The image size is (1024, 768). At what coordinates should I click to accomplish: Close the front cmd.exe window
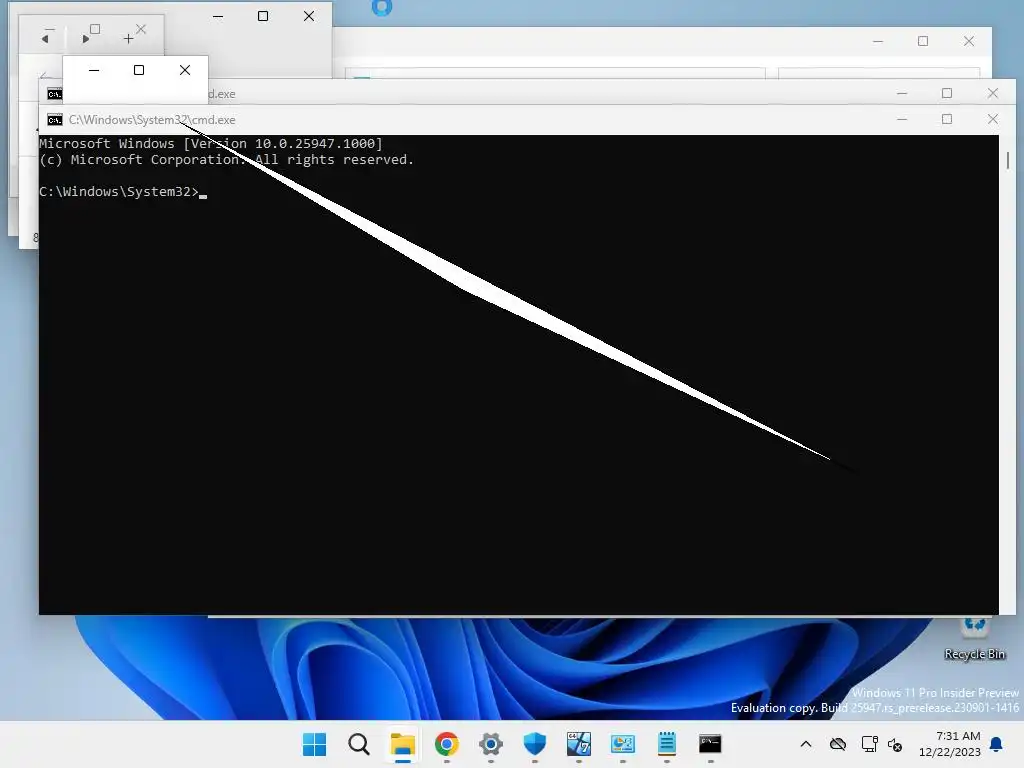click(x=993, y=119)
